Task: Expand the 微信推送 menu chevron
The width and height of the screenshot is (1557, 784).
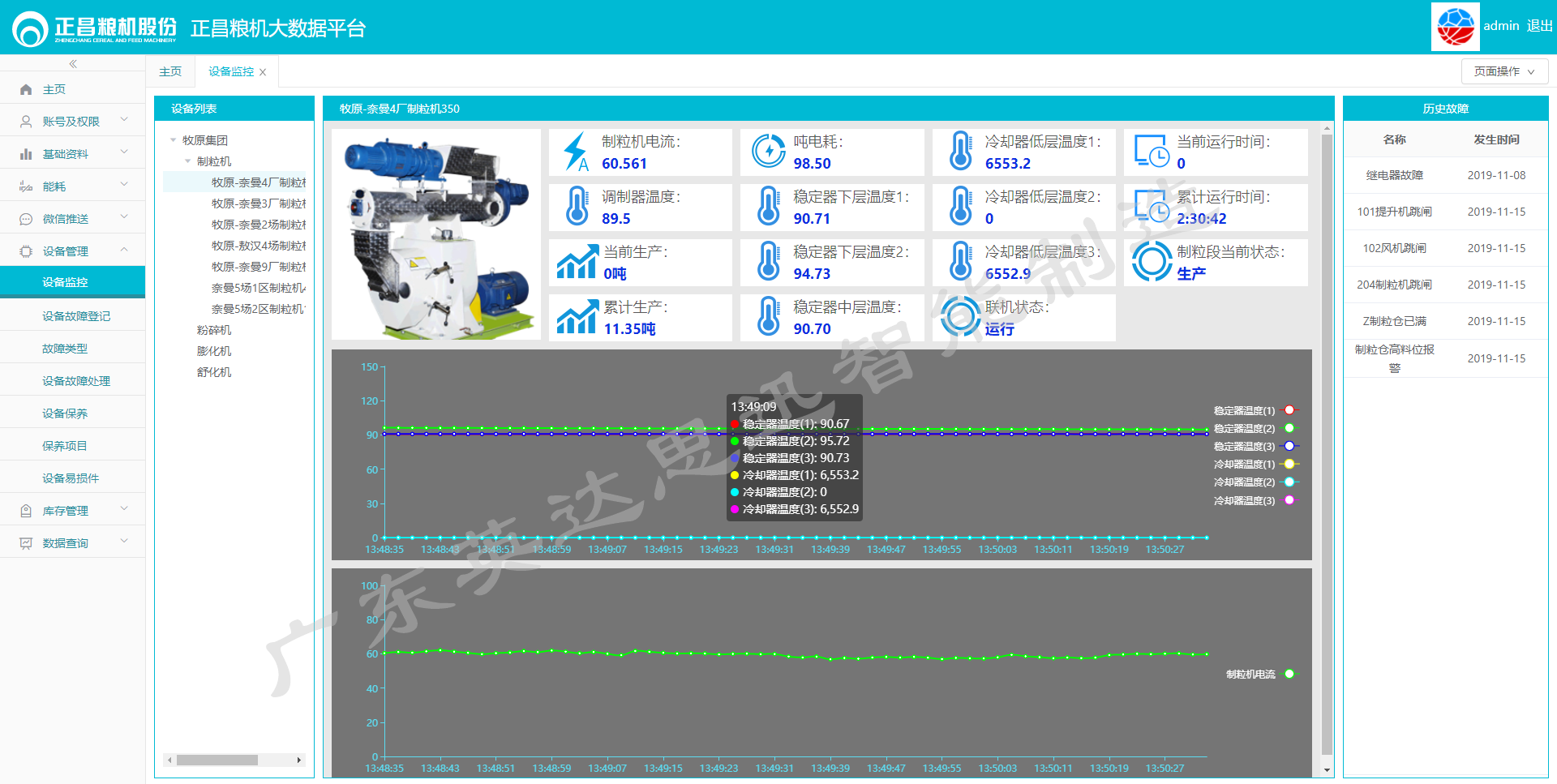Action: [x=124, y=216]
